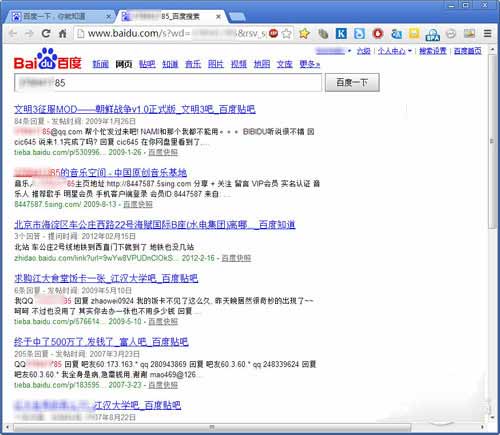The height and width of the screenshot is (435, 500).
Task: Open the 文库 category link
Action: tap(284, 64)
